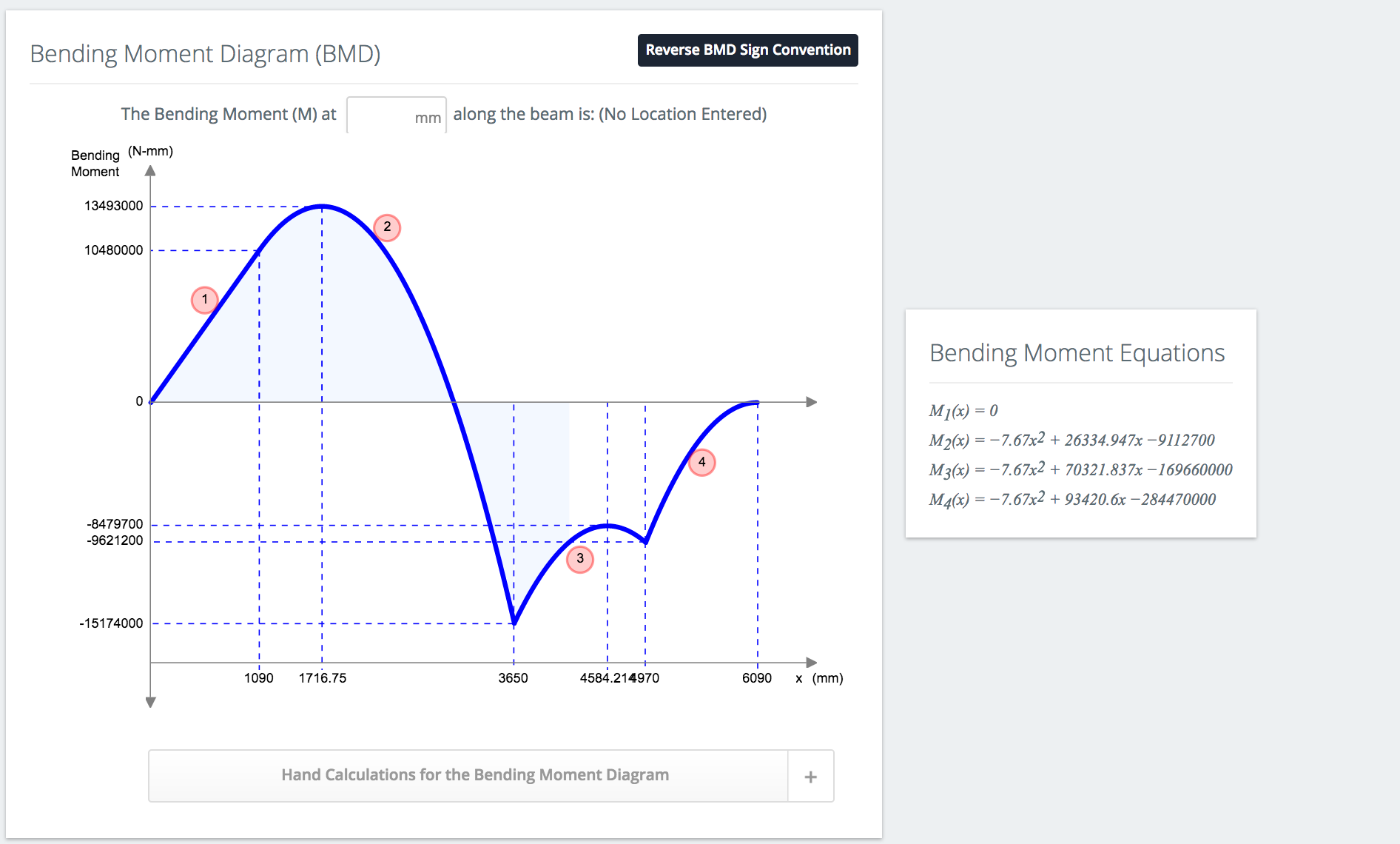
Task: Click the 6090 x-axis end label
Action: pyautogui.click(x=756, y=678)
